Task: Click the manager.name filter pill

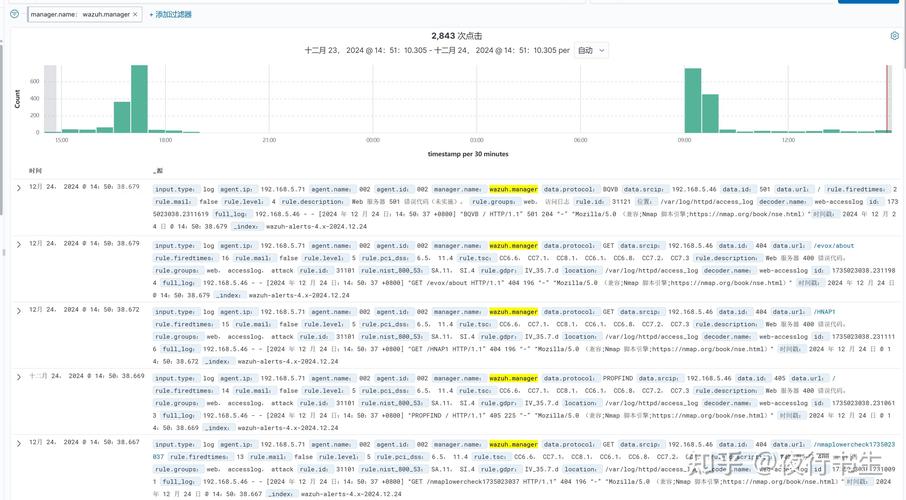Action: [80, 14]
